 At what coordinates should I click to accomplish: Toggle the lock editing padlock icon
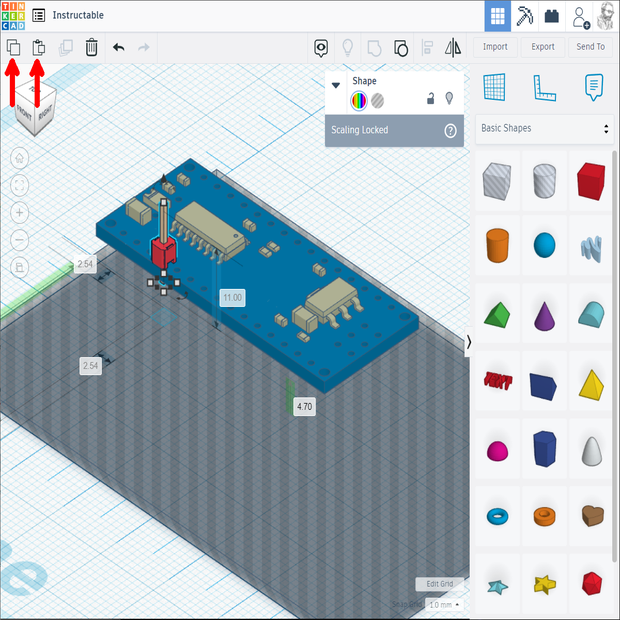tap(431, 98)
